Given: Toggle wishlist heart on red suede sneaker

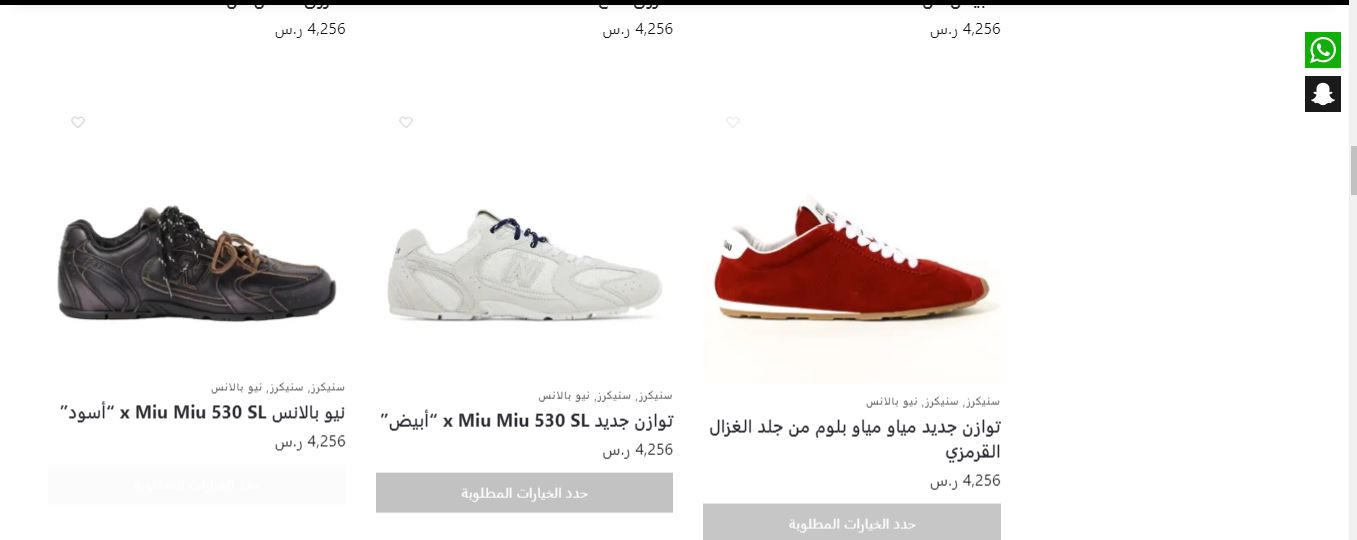Looking at the screenshot, I should click(733, 122).
